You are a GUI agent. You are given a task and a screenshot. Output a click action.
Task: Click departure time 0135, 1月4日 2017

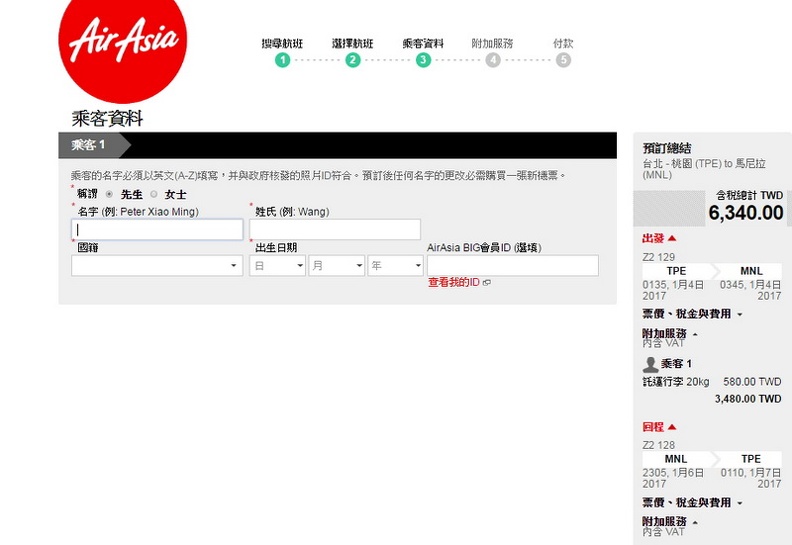coord(673,290)
